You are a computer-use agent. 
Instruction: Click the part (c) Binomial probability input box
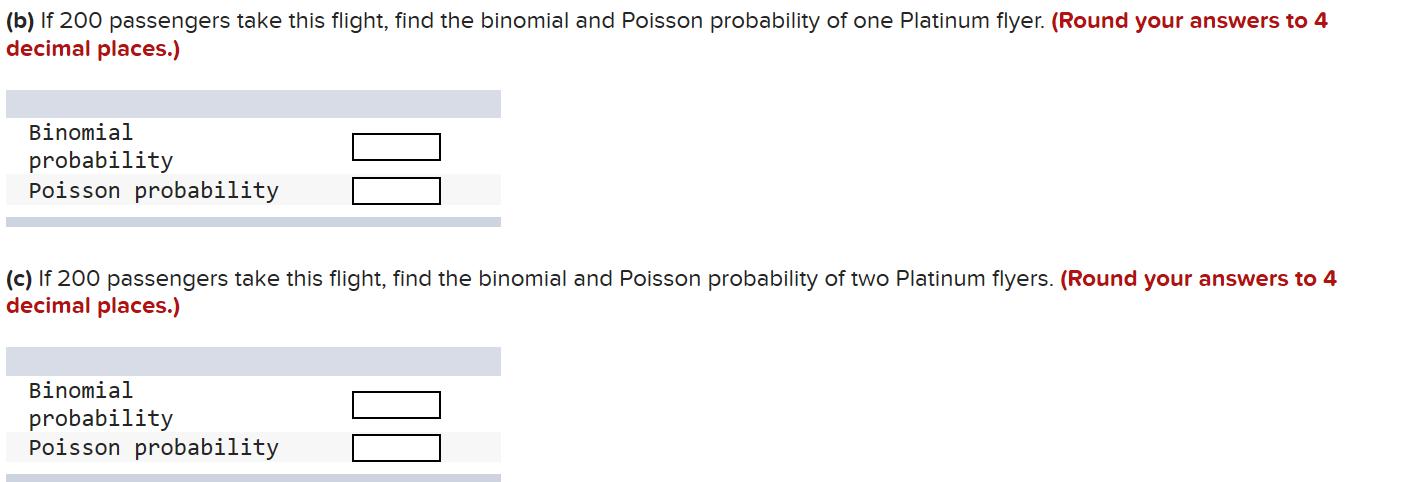pyautogui.click(x=396, y=405)
